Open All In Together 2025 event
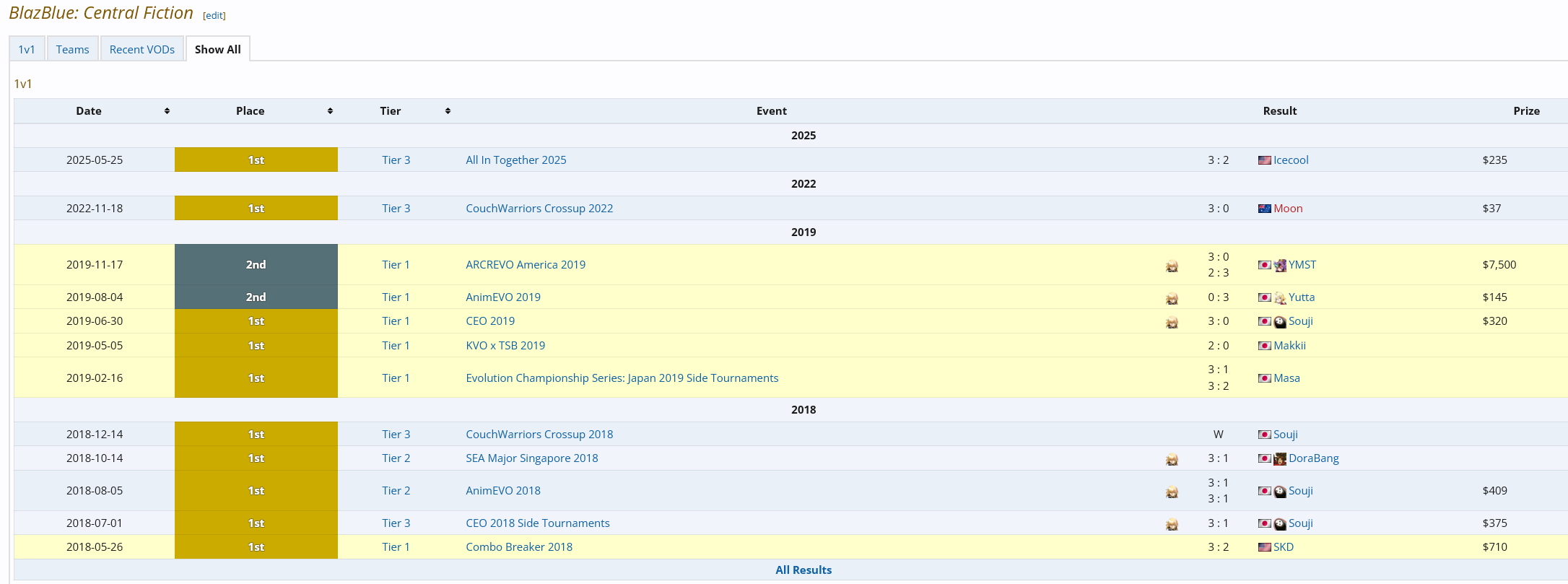 (x=516, y=160)
